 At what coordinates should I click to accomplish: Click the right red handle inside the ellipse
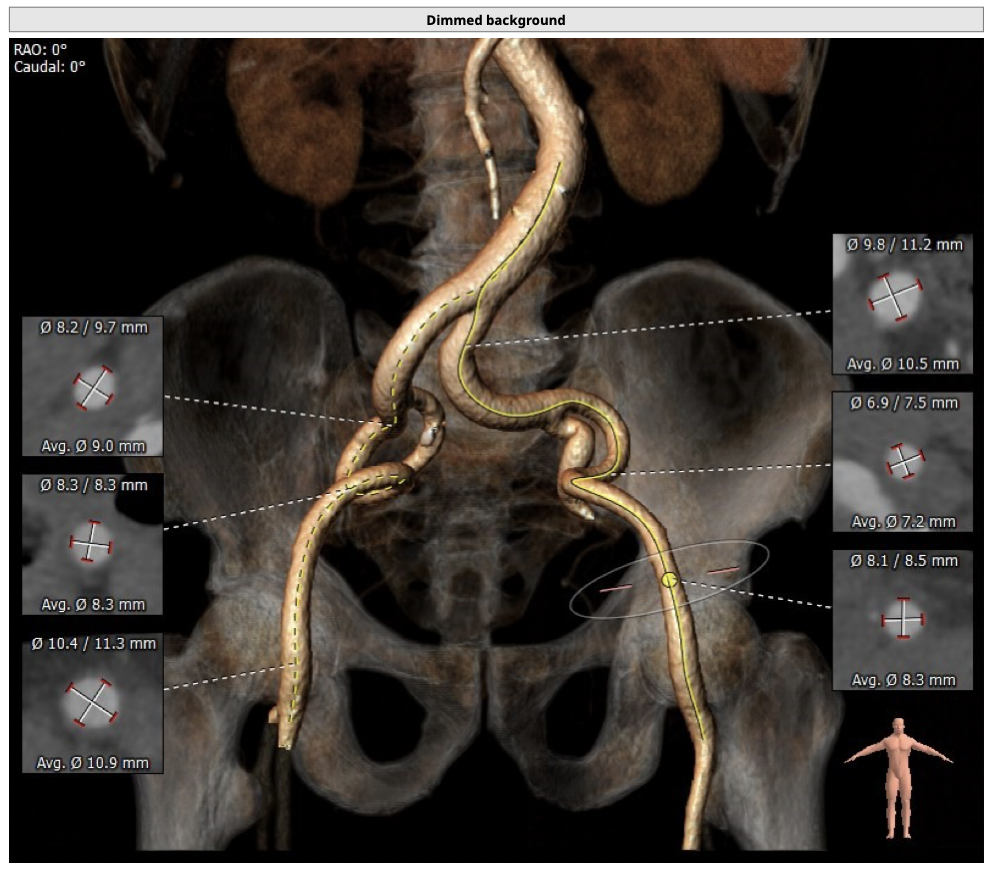pos(723,570)
